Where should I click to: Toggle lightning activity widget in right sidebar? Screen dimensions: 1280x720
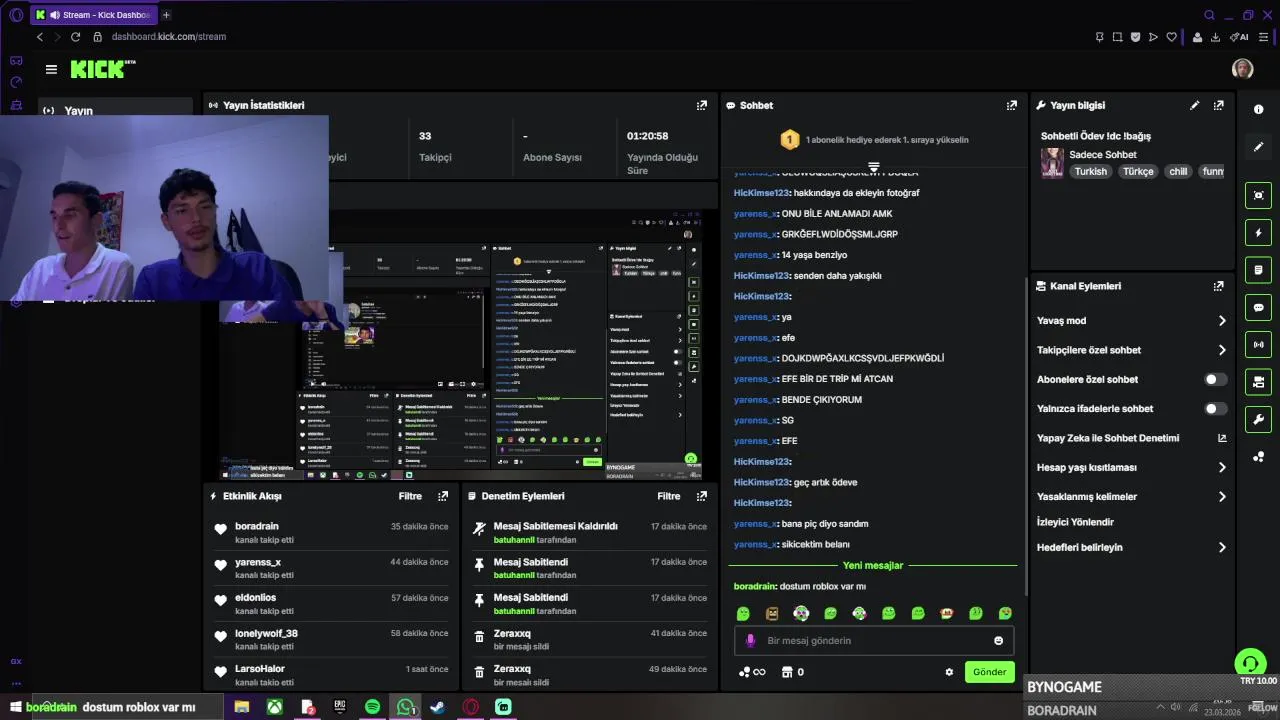pos(1258,232)
